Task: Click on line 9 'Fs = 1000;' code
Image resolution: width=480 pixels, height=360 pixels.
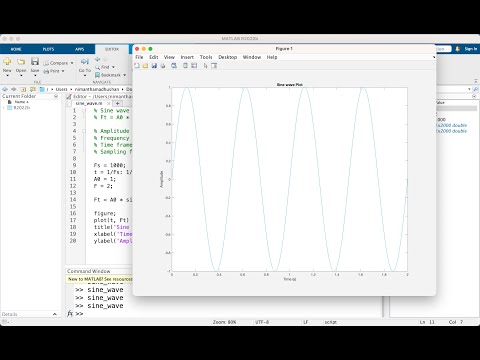Action: (110, 165)
